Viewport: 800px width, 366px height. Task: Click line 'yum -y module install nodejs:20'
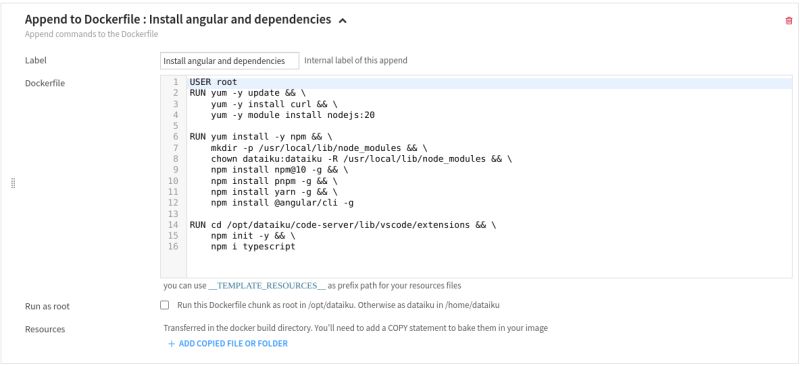coord(293,115)
